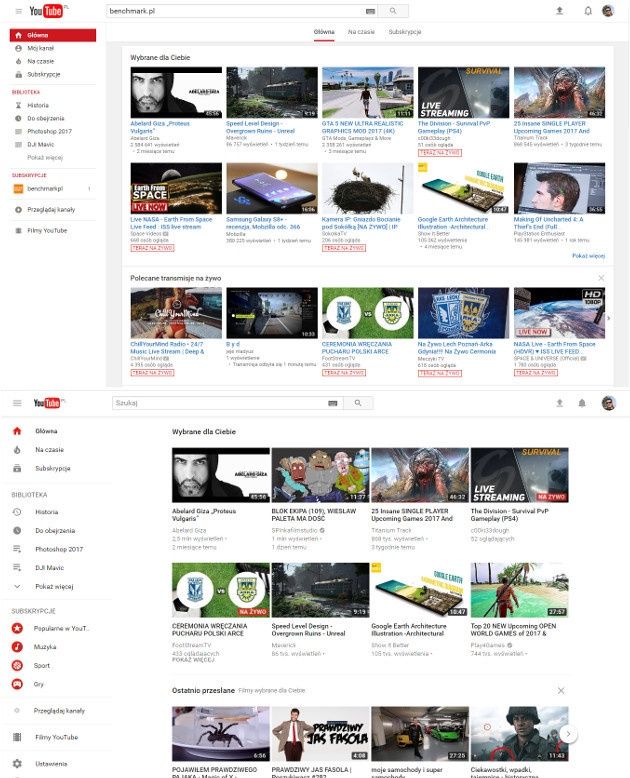Expand Pokaż więcej under DJI Mavic in upper sidebar
The width and height of the screenshot is (630, 778).
point(45,157)
